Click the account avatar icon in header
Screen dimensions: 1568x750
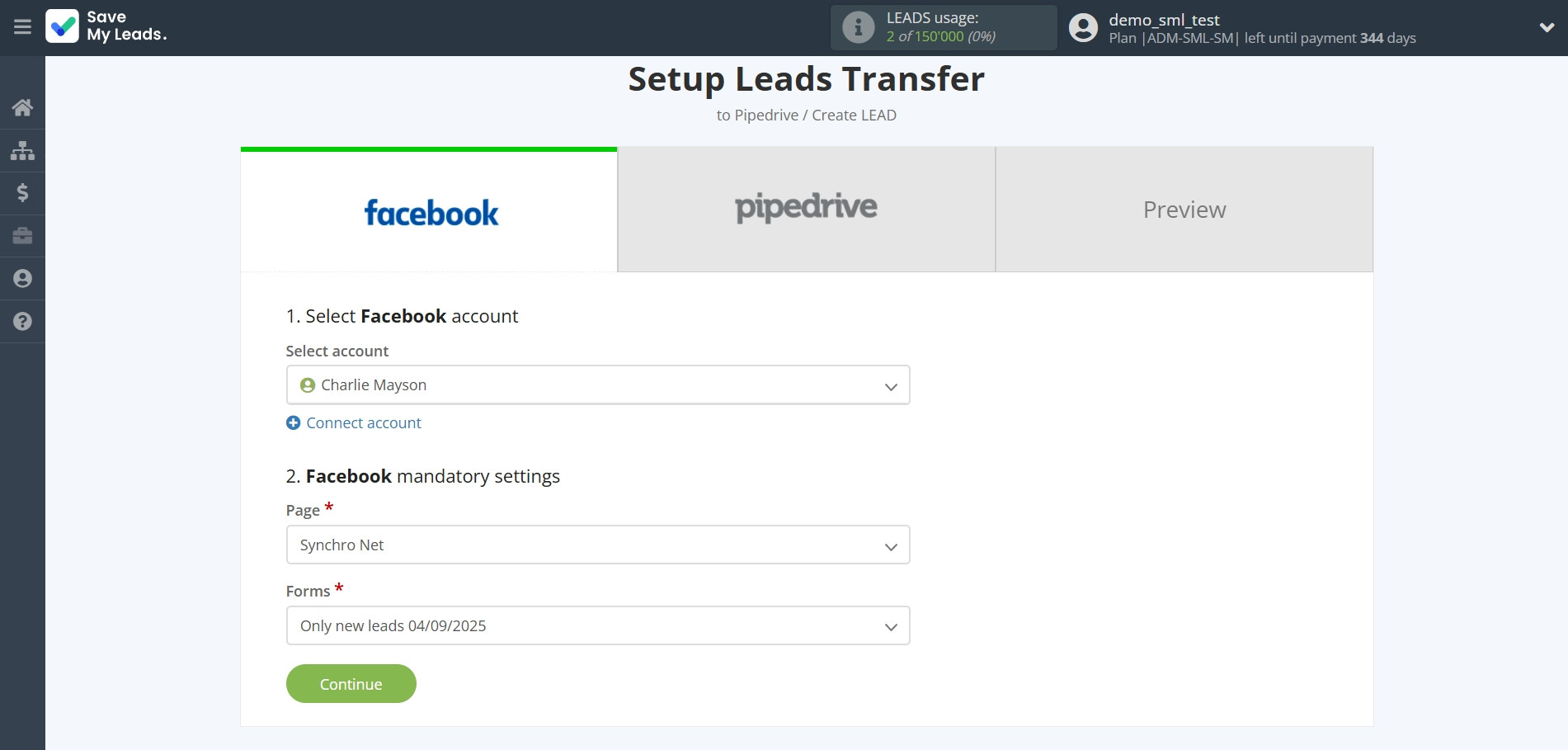1083,27
